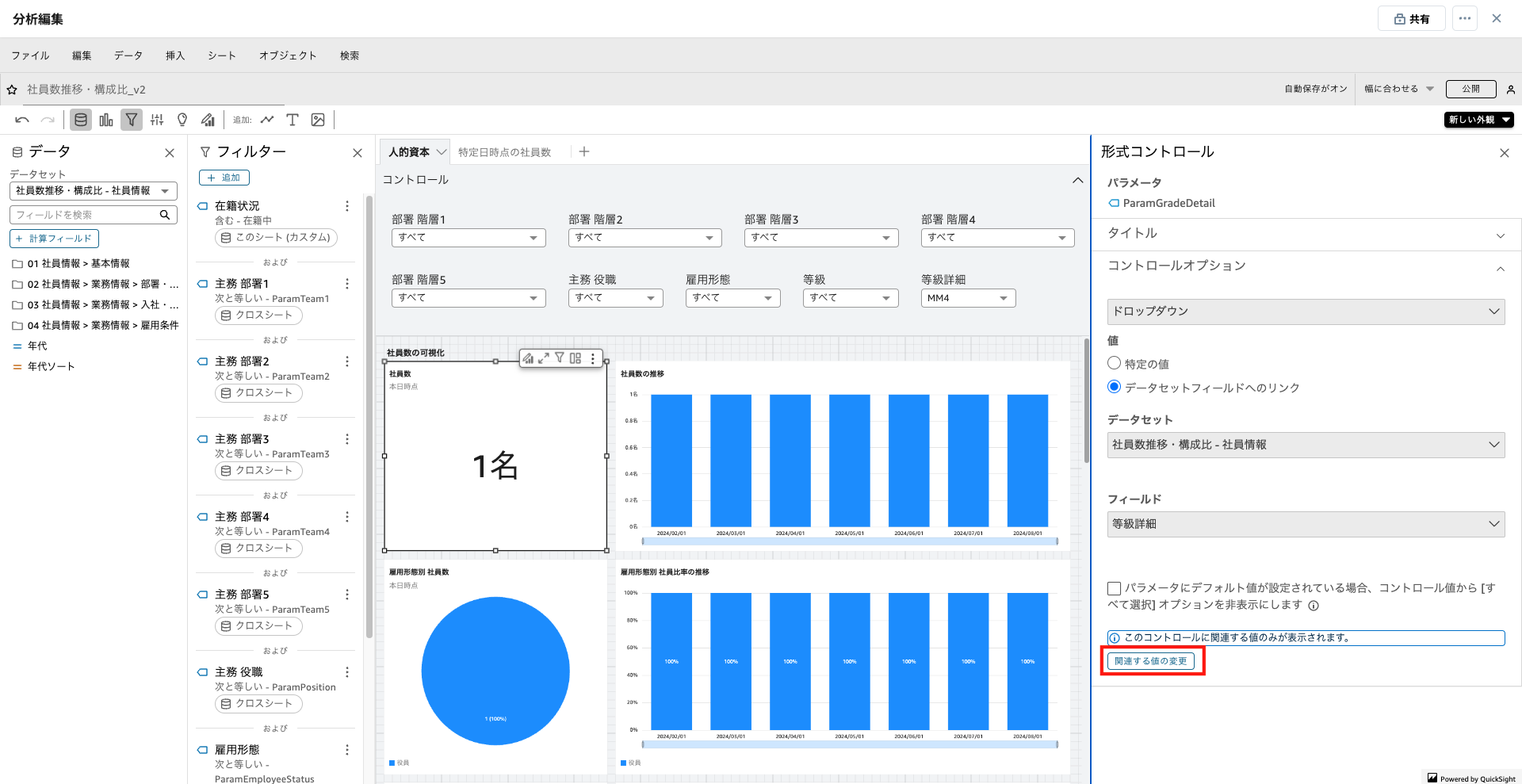Screen dimensions: 1522x784
Task: Open the ドロップダウン control type dropdown
Action: 1306,312
